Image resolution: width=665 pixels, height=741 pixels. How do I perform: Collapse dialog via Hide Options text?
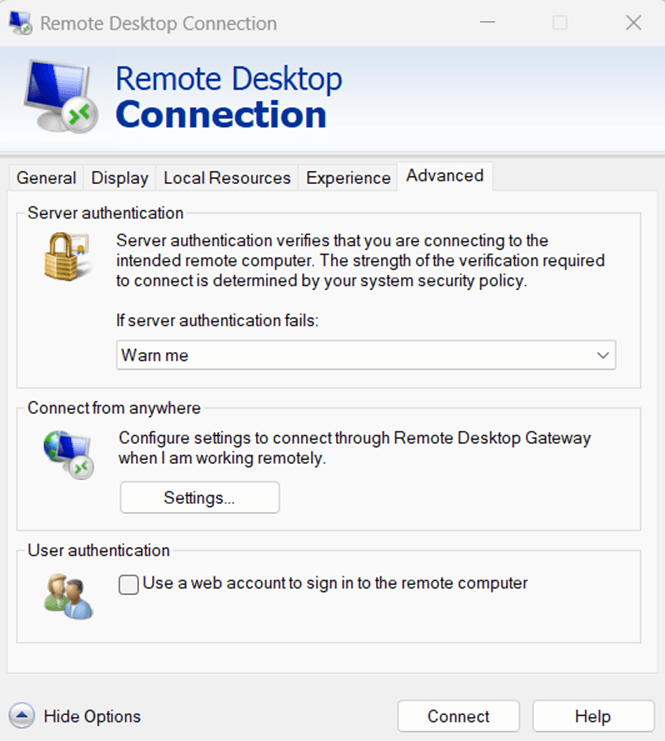(92, 716)
